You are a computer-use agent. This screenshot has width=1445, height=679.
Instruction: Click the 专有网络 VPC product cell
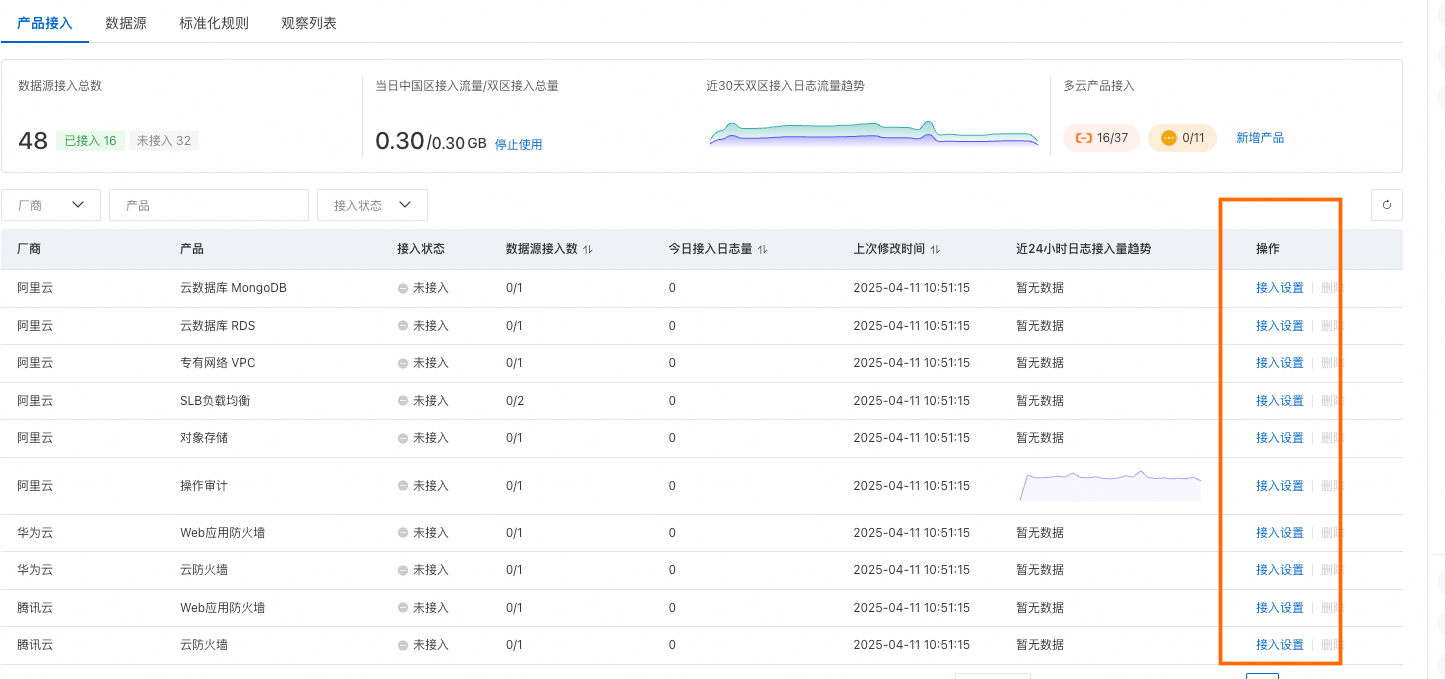coord(217,363)
